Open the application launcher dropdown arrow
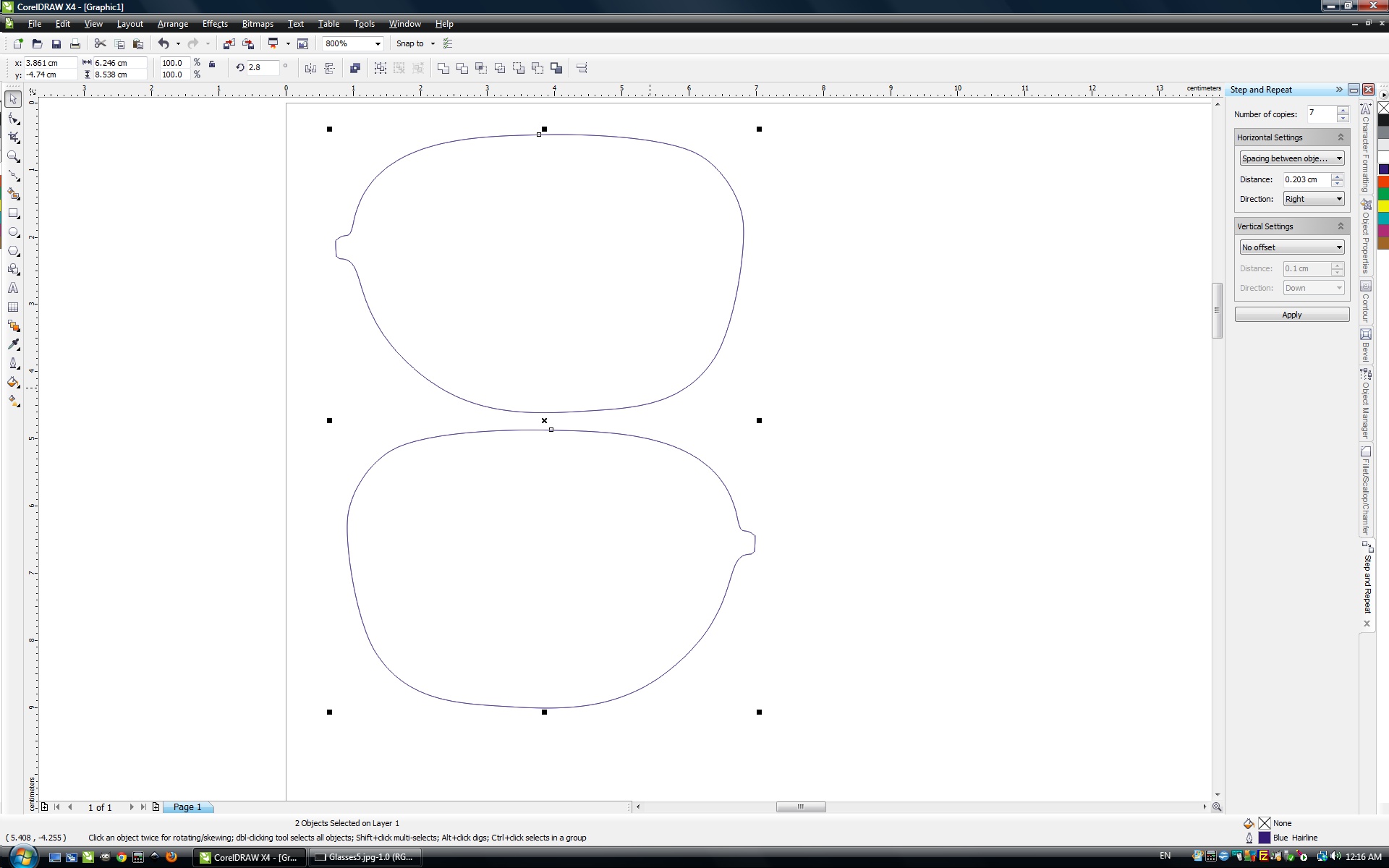 288,44
